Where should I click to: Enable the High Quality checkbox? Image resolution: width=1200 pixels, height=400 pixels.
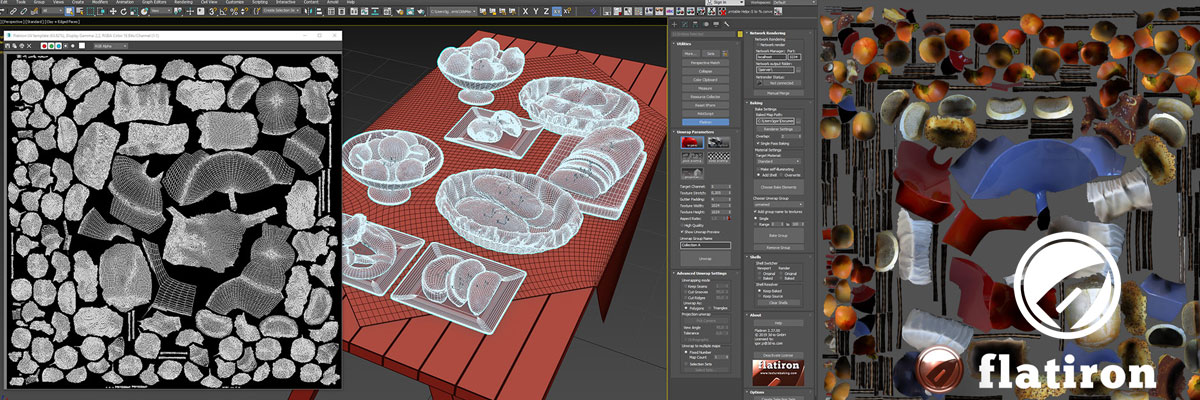(682, 225)
